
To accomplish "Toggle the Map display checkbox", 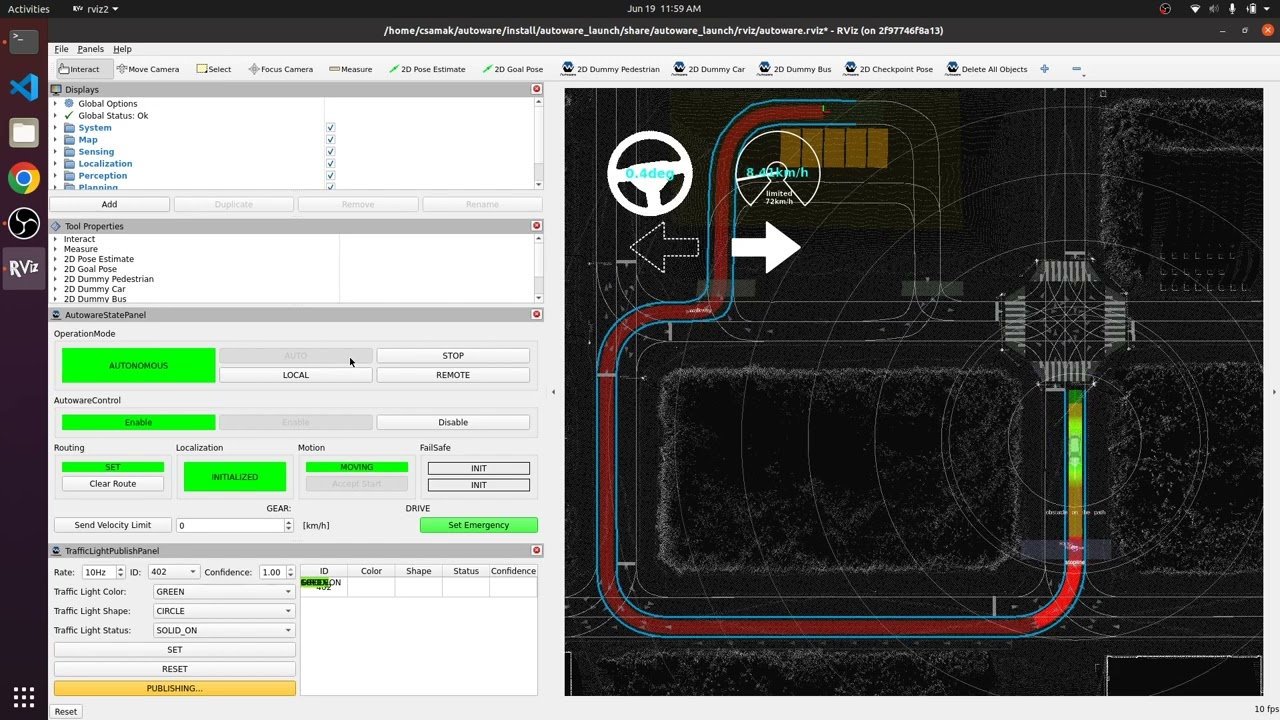I will (x=330, y=140).
